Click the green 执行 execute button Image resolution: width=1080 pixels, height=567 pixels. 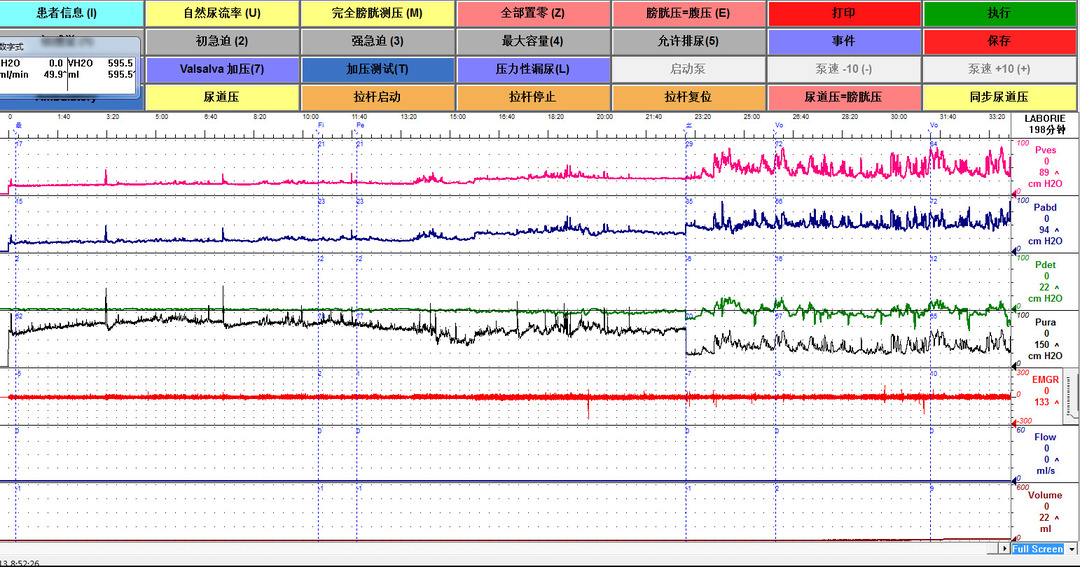998,14
